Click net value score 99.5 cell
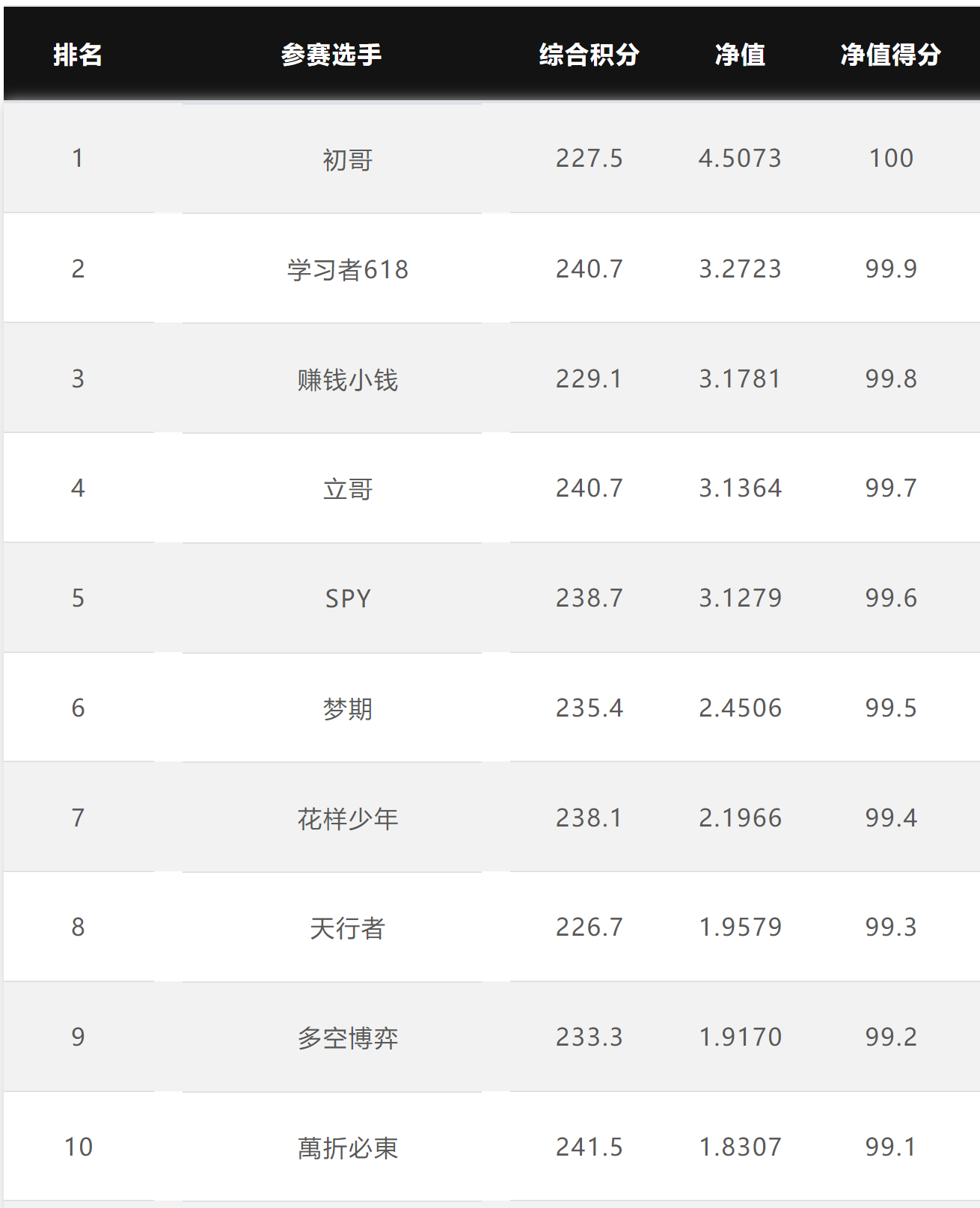This screenshot has height=1208, width=980. pyautogui.click(x=890, y=708)
